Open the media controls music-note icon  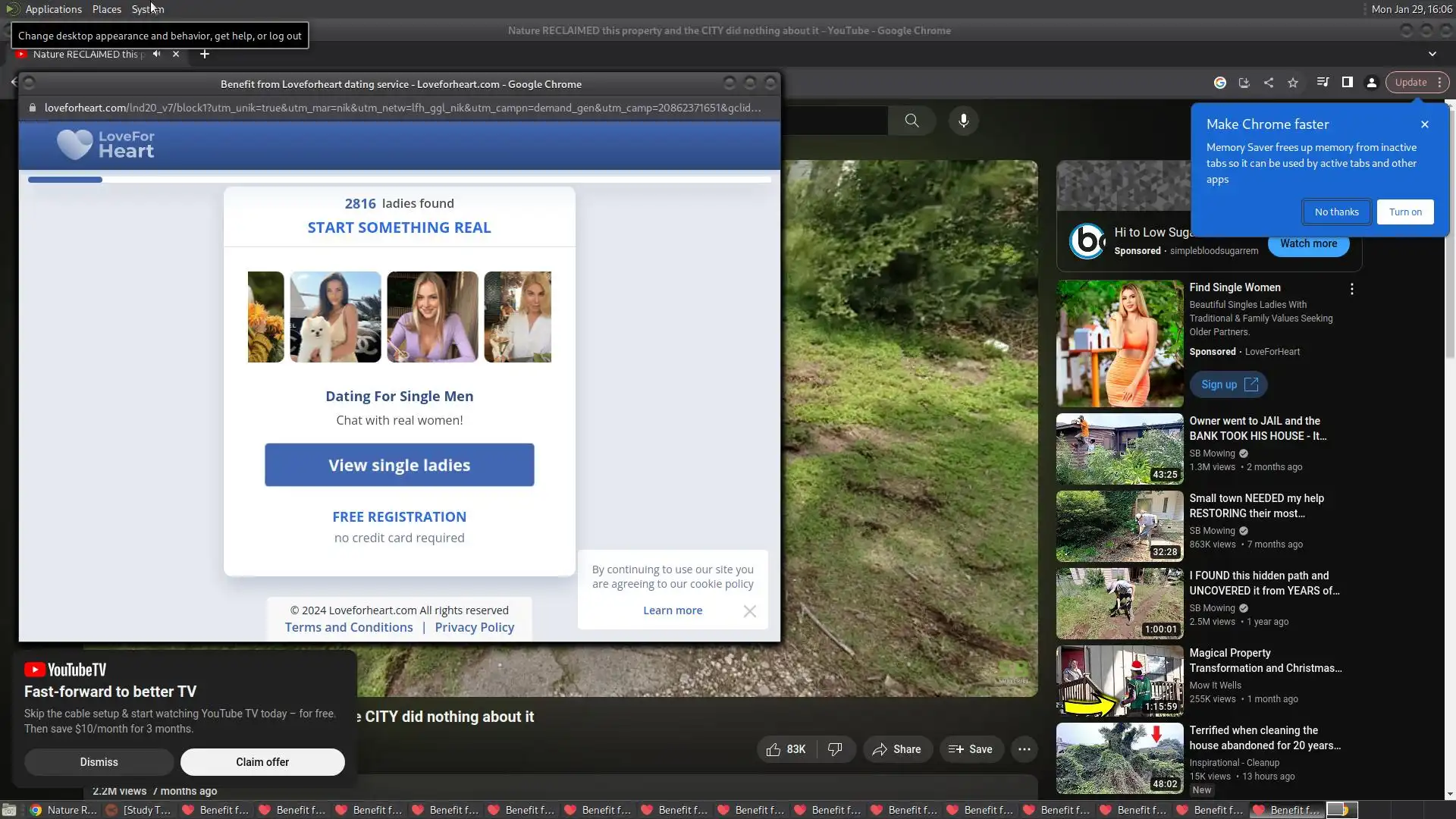click(x=1323, y=83)
